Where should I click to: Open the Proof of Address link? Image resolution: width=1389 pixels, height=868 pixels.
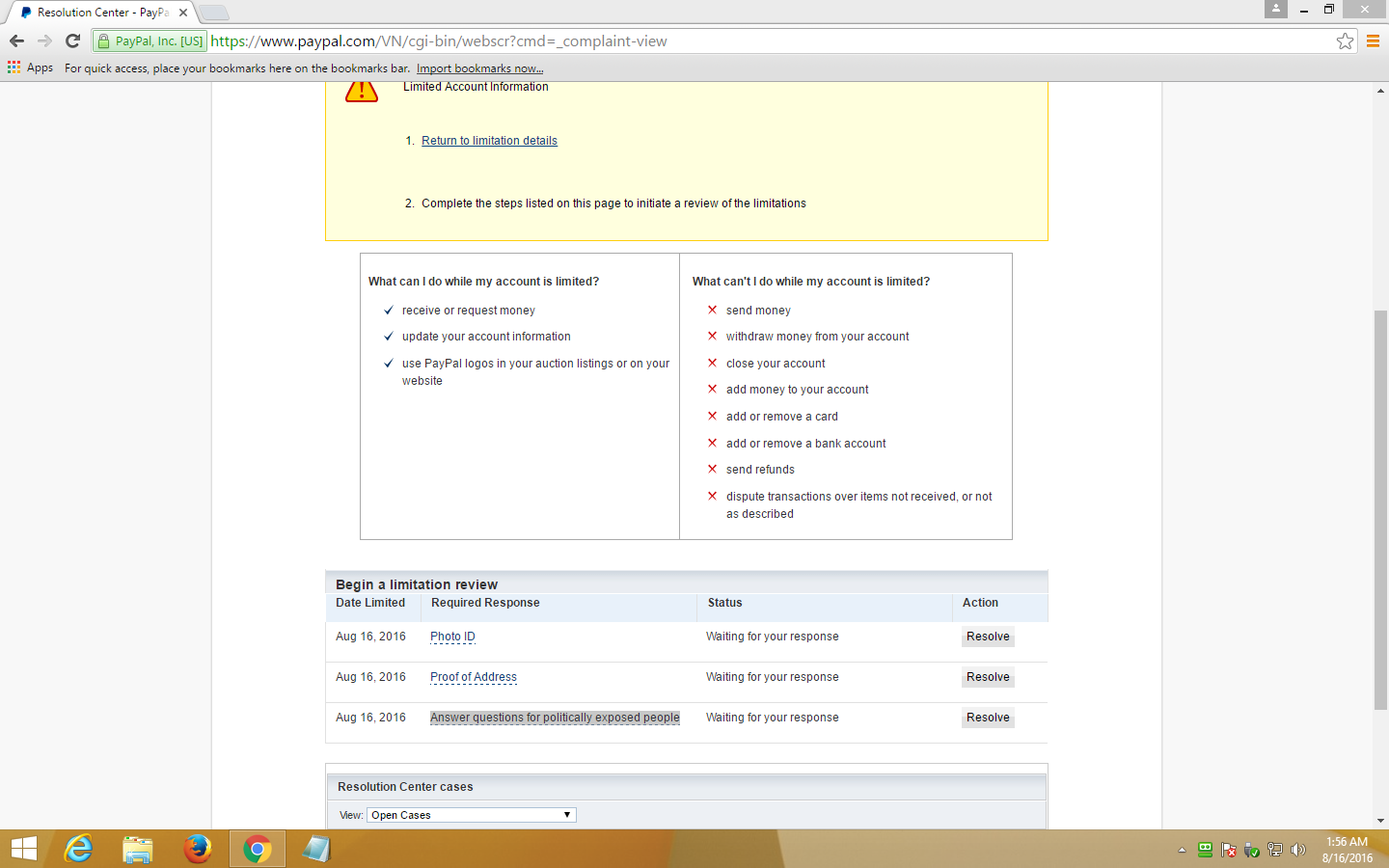point(474,677)
